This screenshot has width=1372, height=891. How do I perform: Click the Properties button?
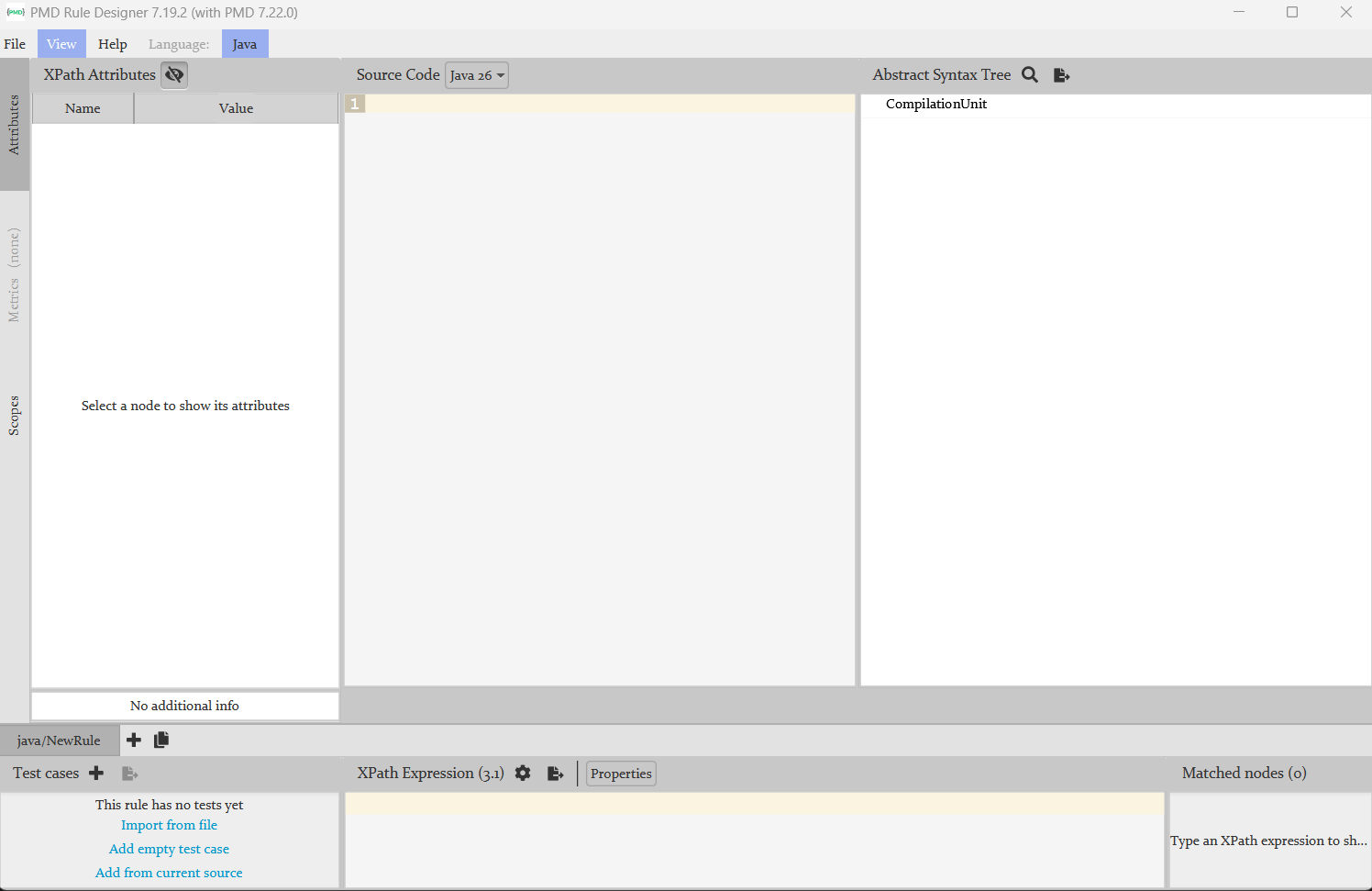click(621, 774)
